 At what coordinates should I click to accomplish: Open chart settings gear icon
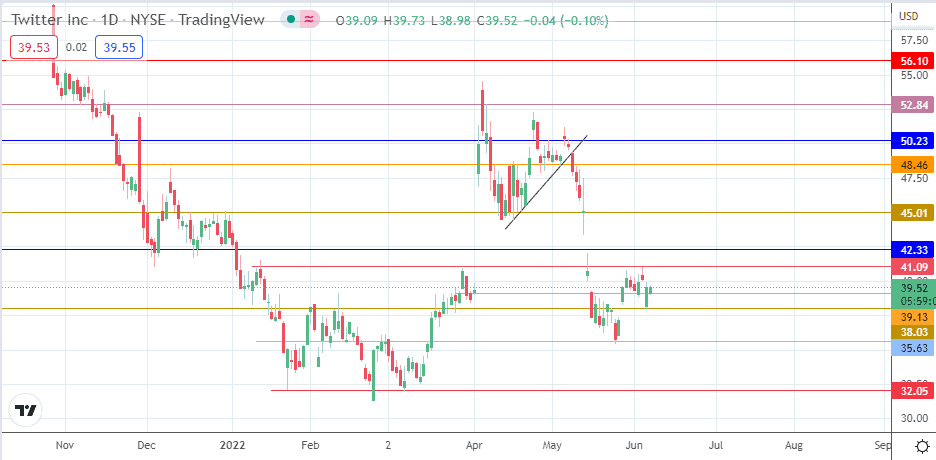(x=922, y=446)
